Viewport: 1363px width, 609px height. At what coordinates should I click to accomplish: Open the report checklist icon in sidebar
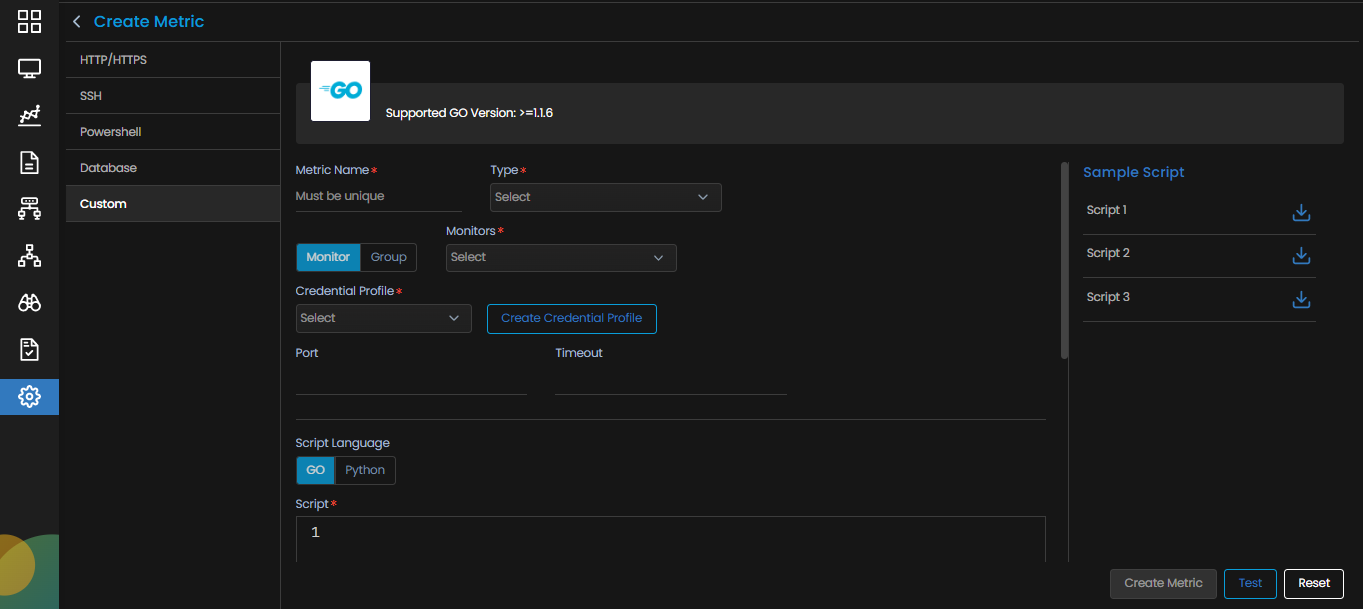29,350
